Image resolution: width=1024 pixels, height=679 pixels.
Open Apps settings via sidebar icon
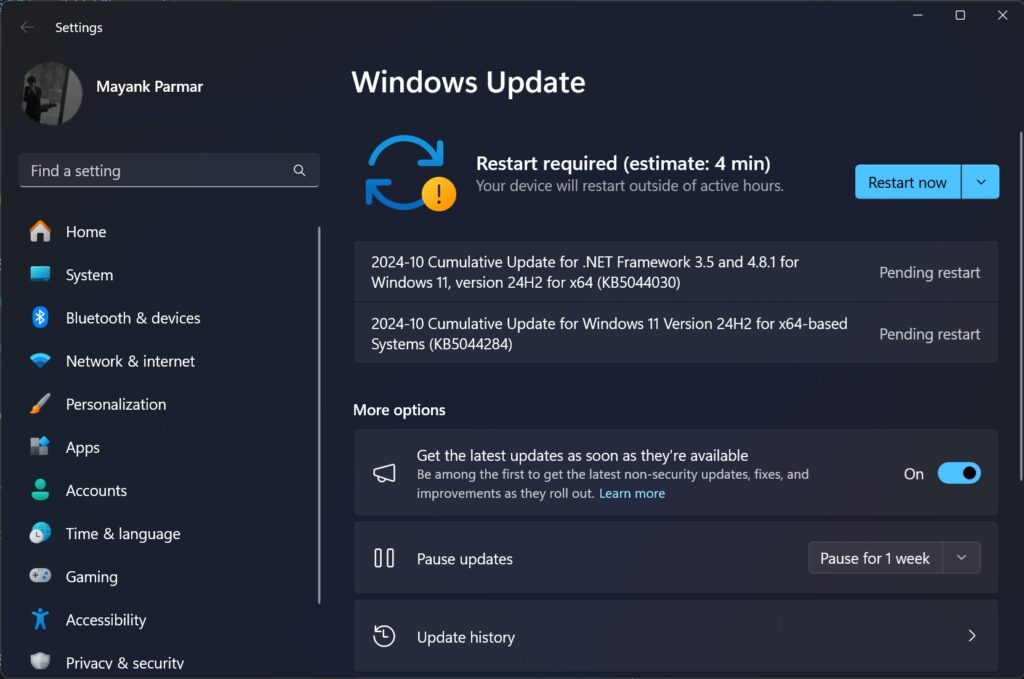point(41,447)
